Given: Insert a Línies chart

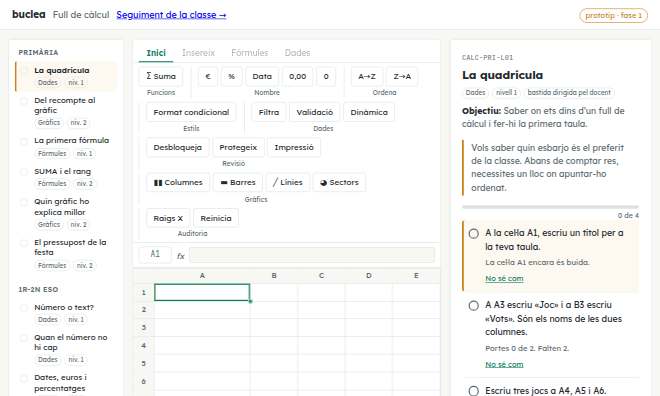Looking at the screenshot, I should click(288, 182).
